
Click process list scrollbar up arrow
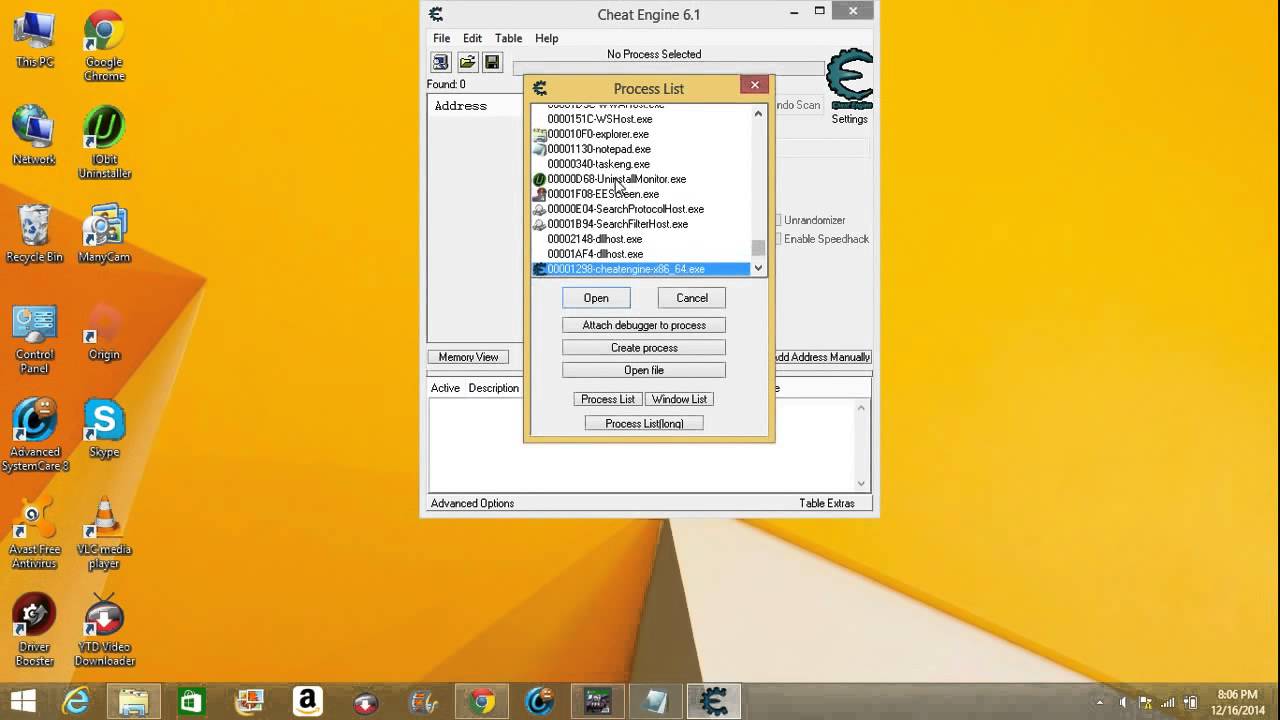(x=758, y=113)
